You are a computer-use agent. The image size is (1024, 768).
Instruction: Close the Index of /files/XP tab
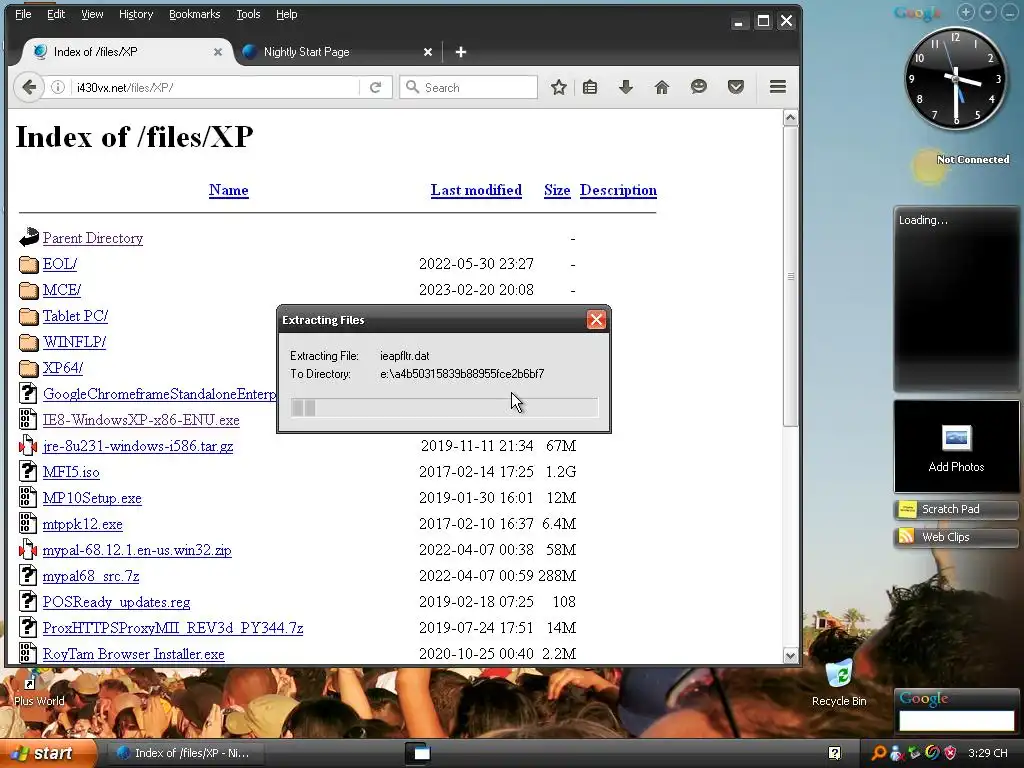[217, 52]
